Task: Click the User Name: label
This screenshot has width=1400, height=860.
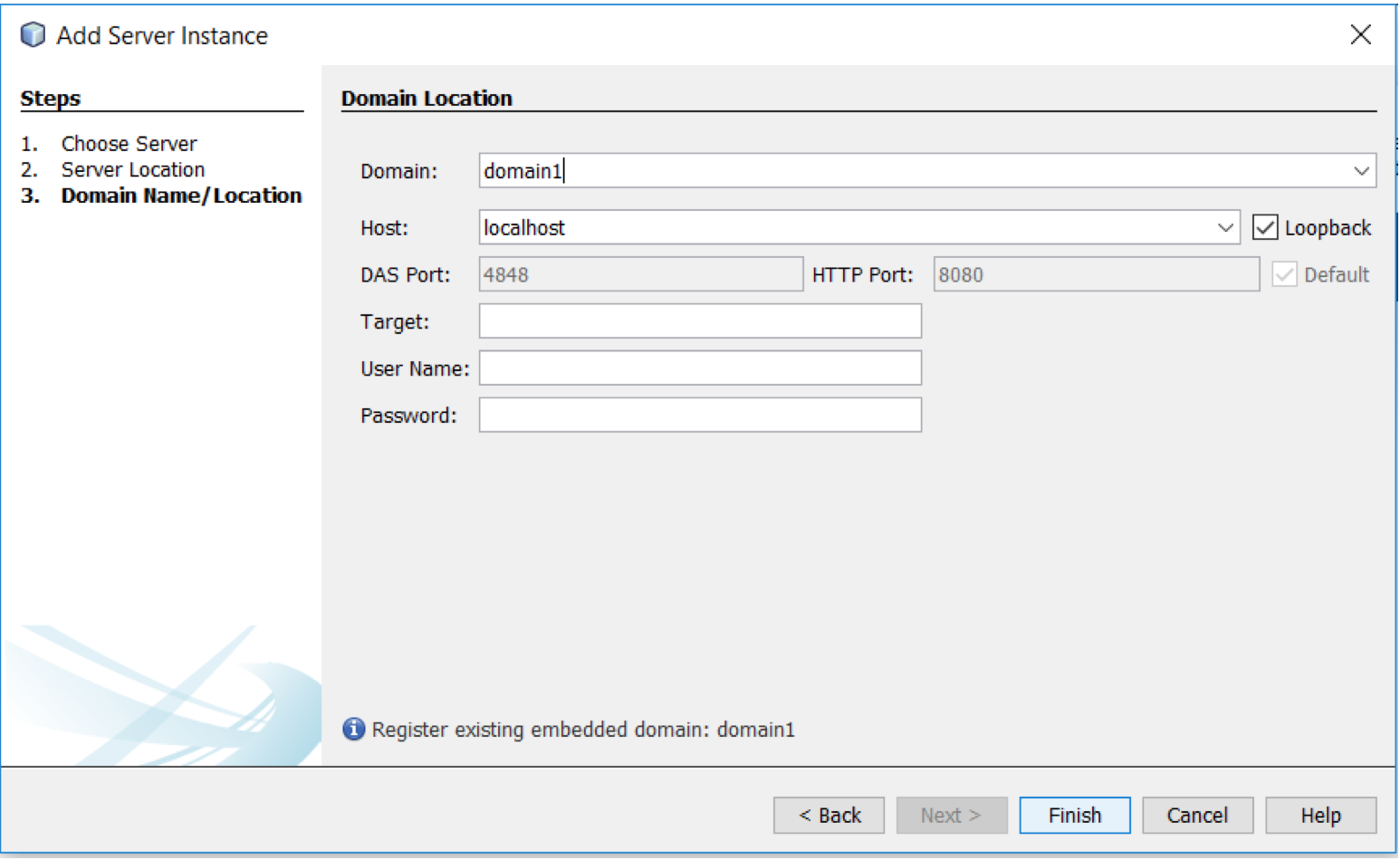Action: [x=415, y=369]
